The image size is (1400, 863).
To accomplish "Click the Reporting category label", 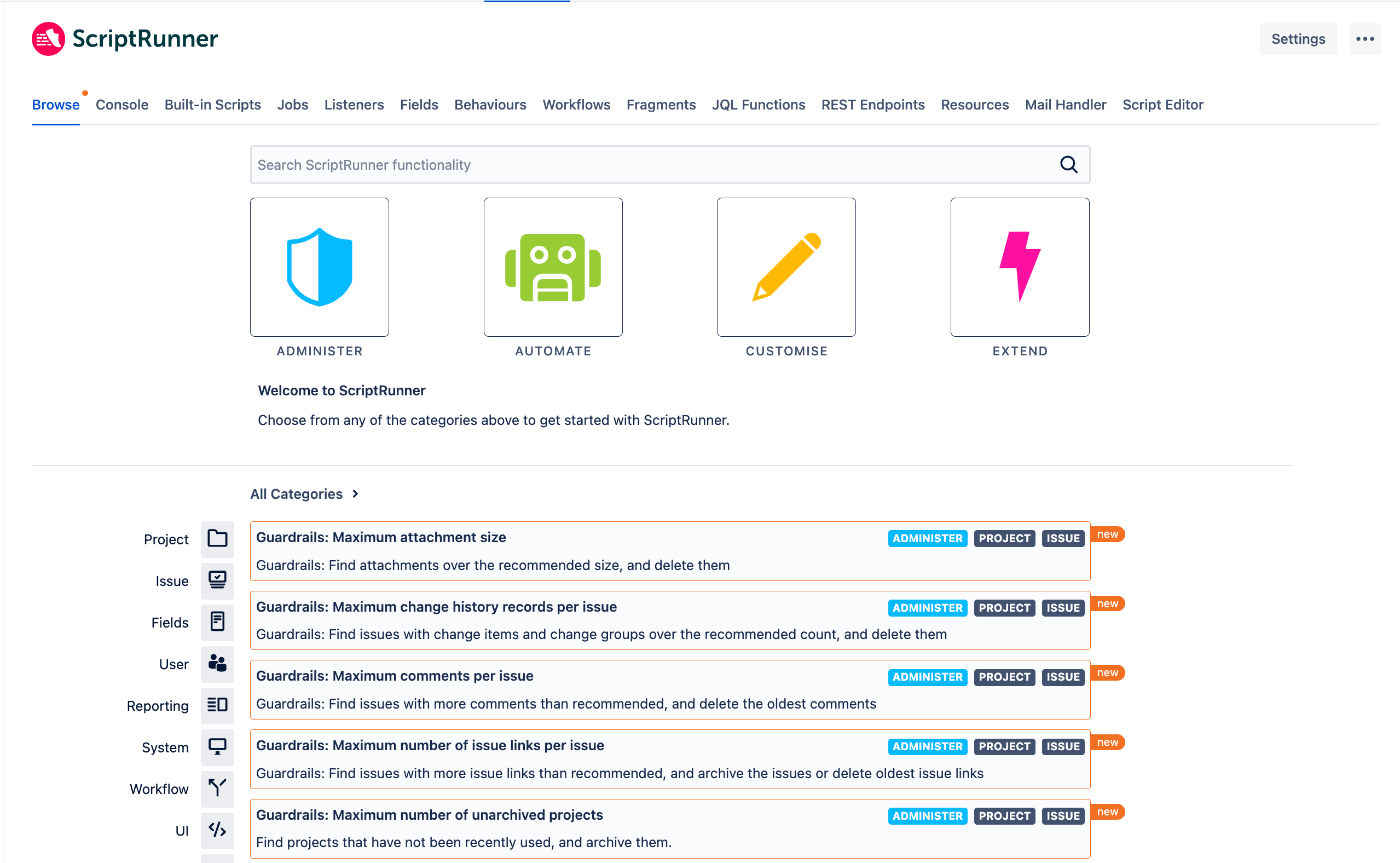I will tap(158, 706).
